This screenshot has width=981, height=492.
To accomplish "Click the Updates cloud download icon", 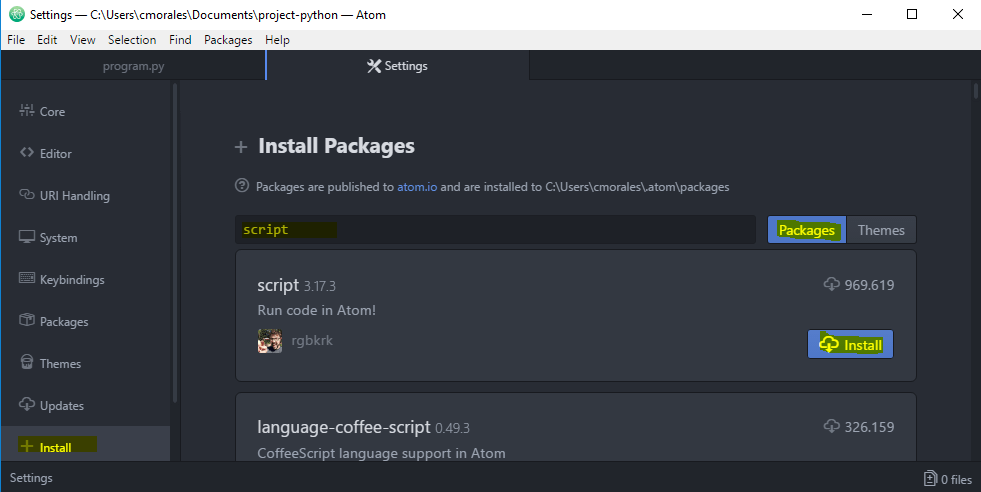I will coord(27,404).
